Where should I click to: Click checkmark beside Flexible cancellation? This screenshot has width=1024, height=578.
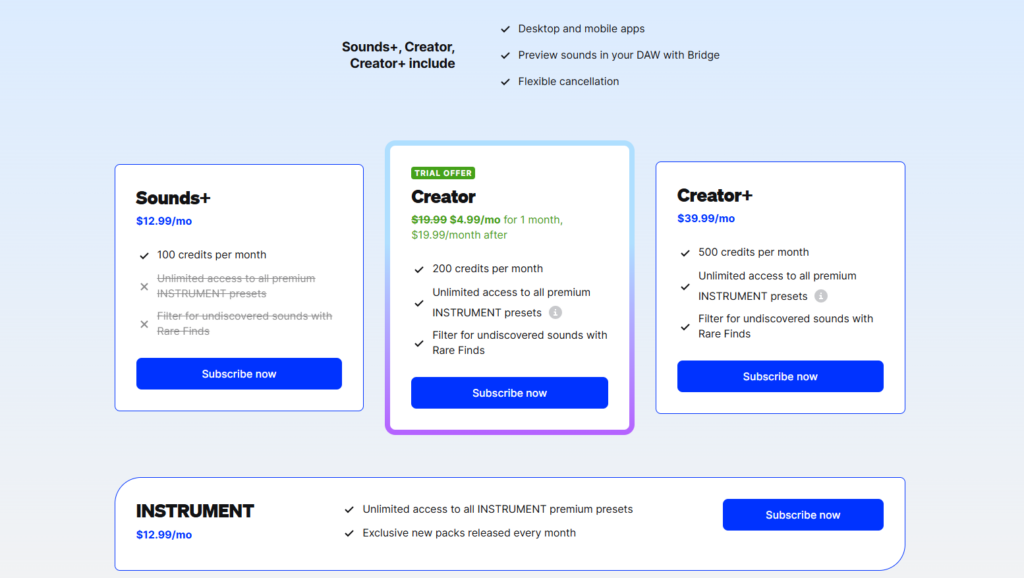(x=505, y=82)
